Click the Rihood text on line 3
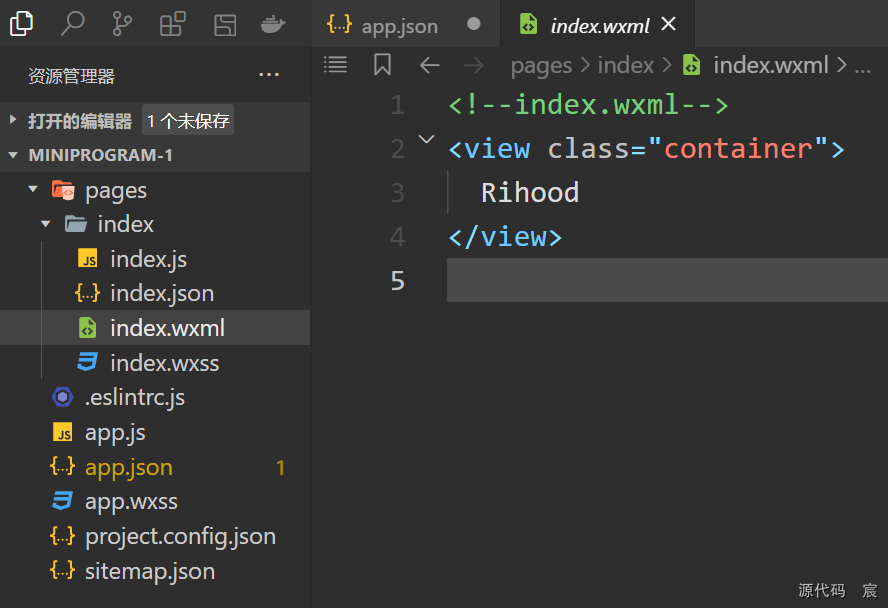The image size is (888, 608). click(x=530, y=192)
